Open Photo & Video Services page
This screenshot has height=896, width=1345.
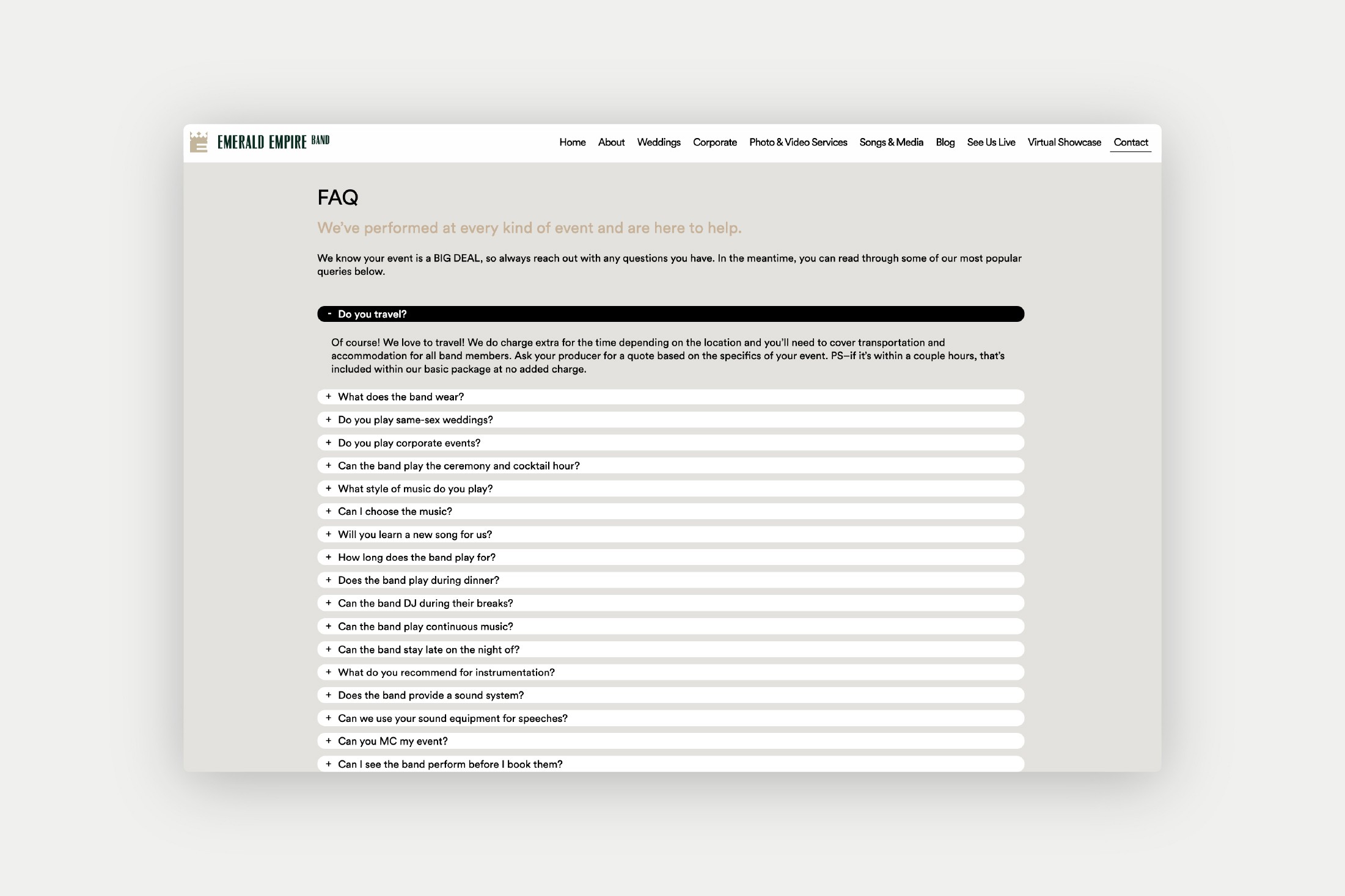click(797, 142)
